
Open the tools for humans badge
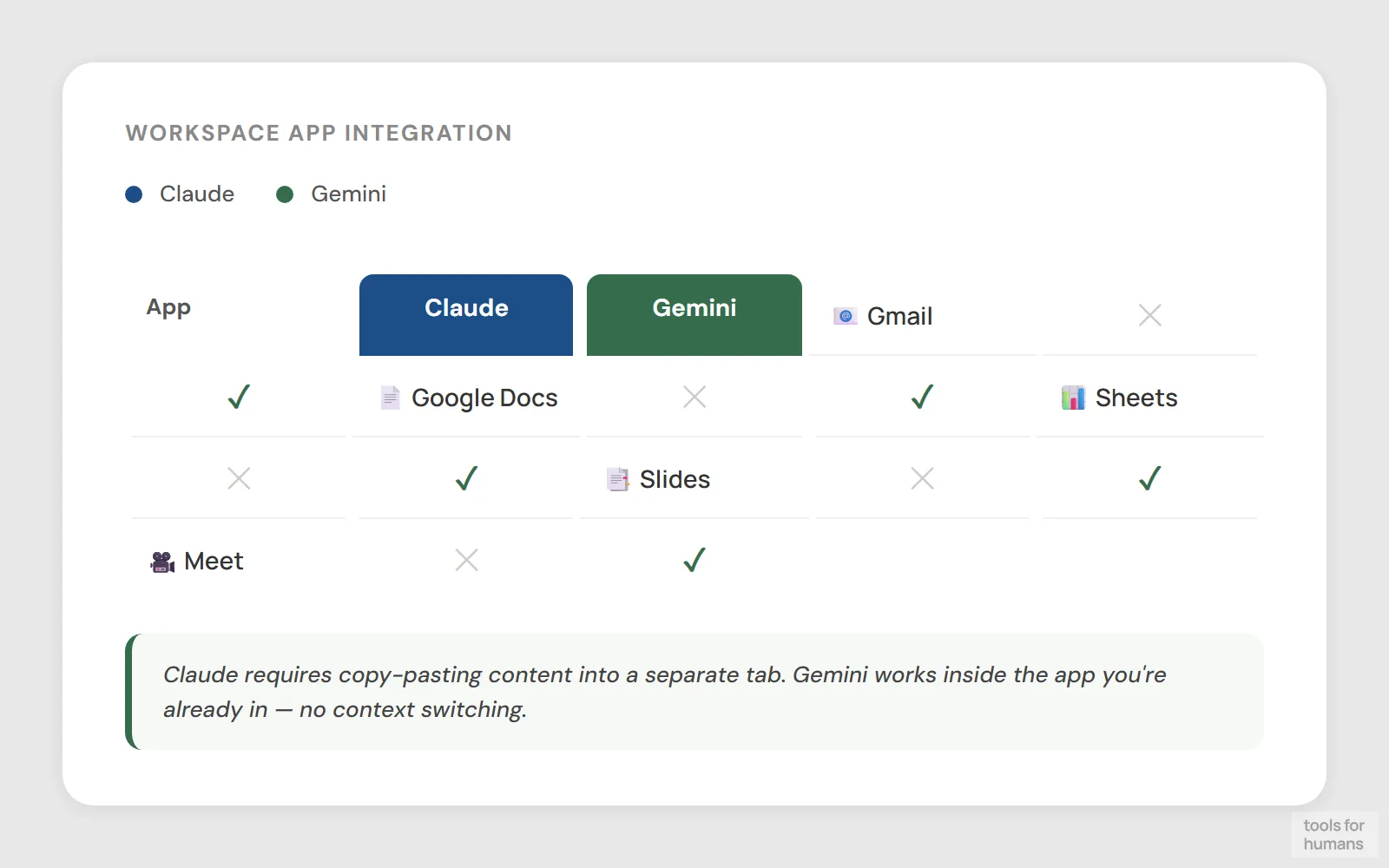coord(1334,833)
